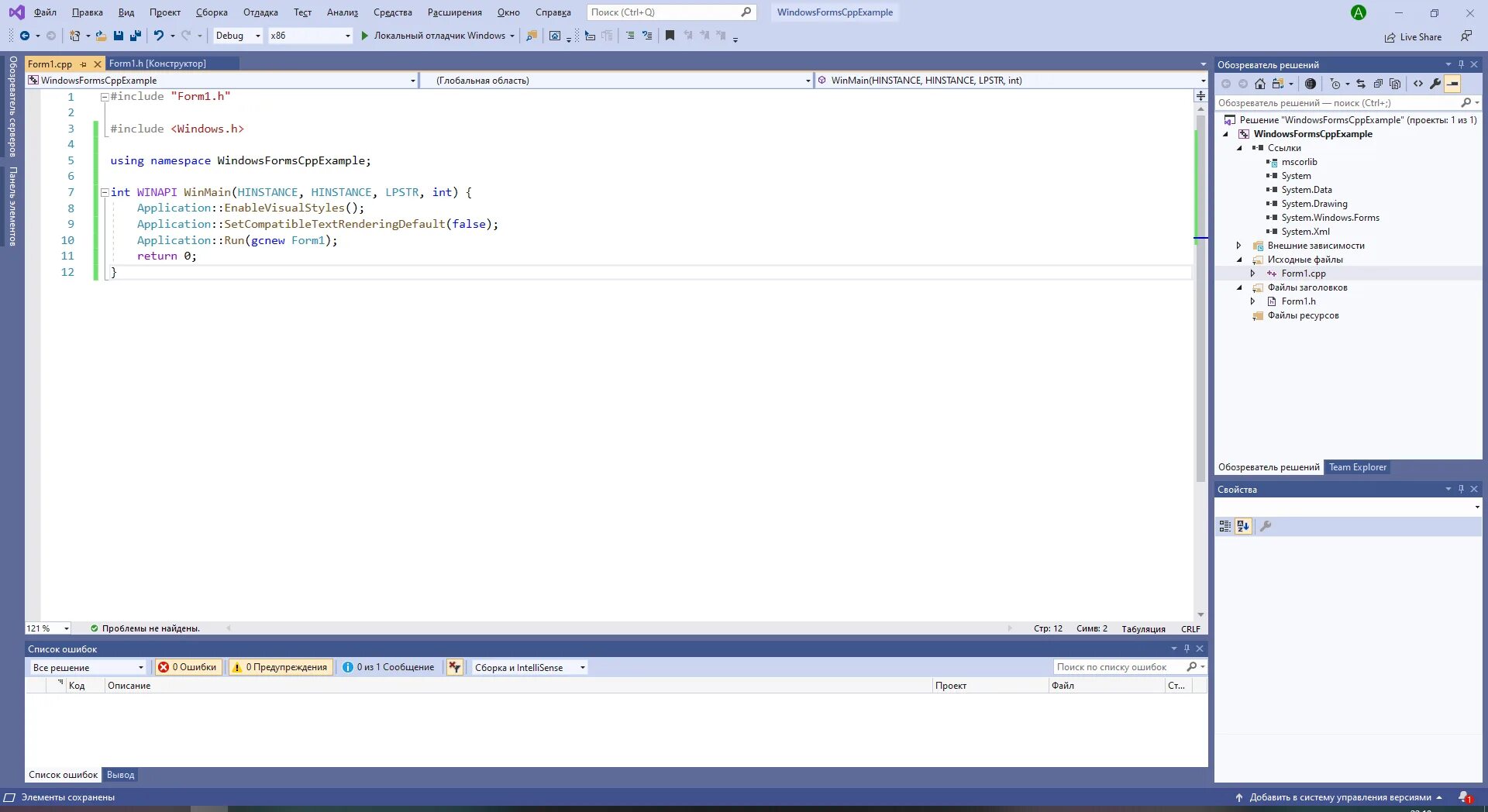Click the Navigate Backward arrow icon
This screenshot has height=812, width=1488.
tap(25, 36)
